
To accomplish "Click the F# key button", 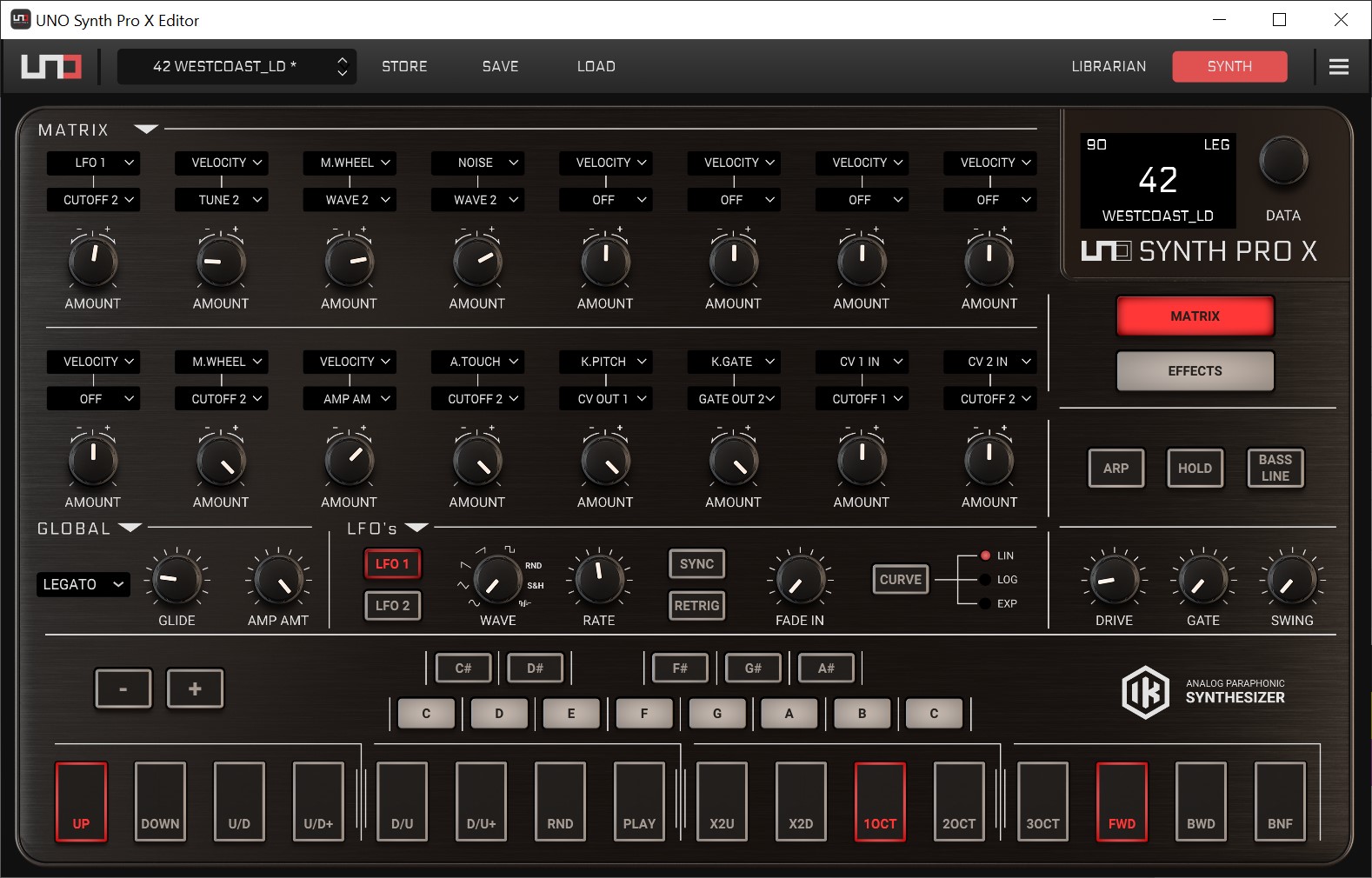I will pyautogui.click(x=680, y=668).
